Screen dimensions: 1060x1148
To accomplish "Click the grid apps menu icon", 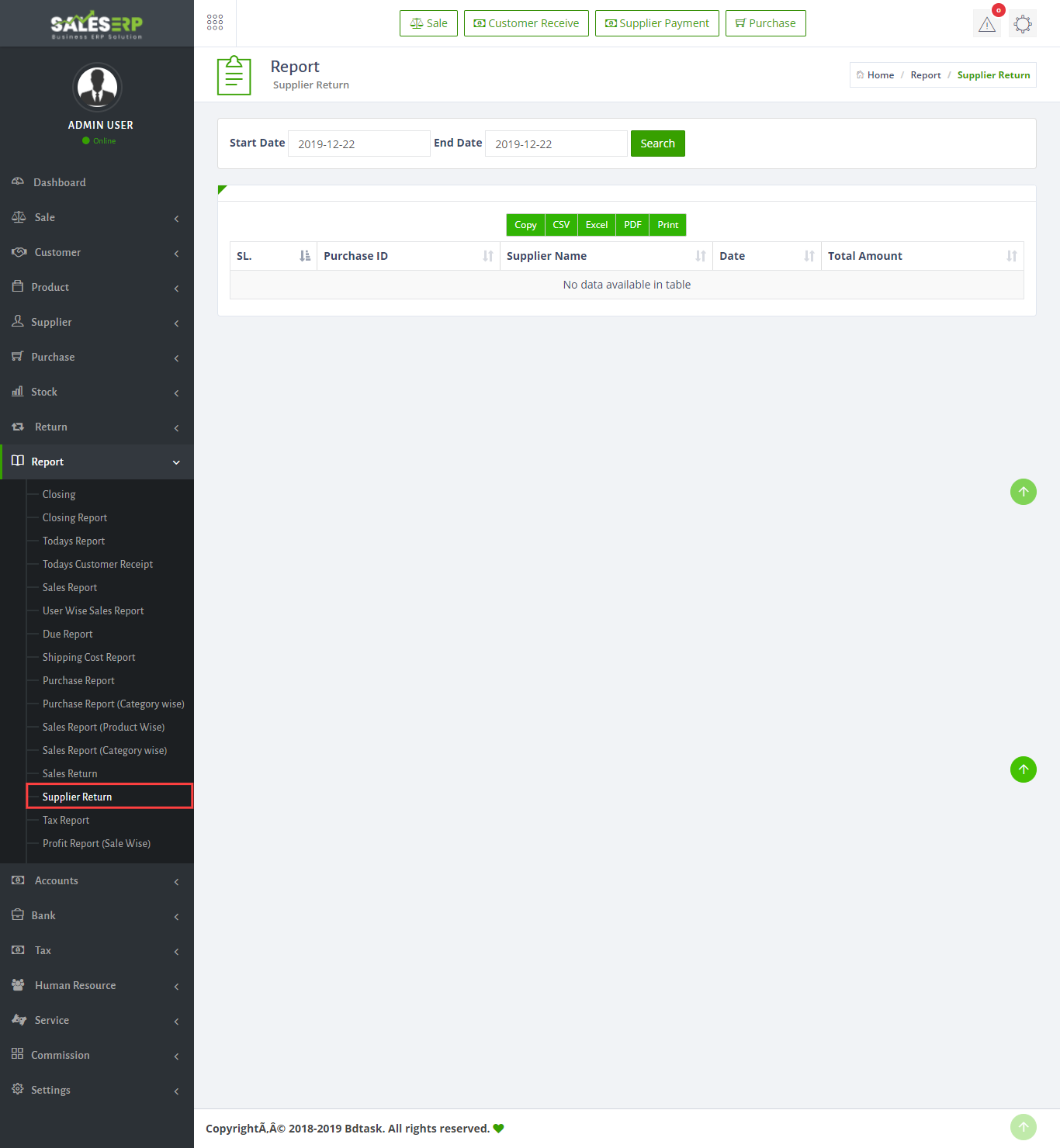I will tap(215, 22).
